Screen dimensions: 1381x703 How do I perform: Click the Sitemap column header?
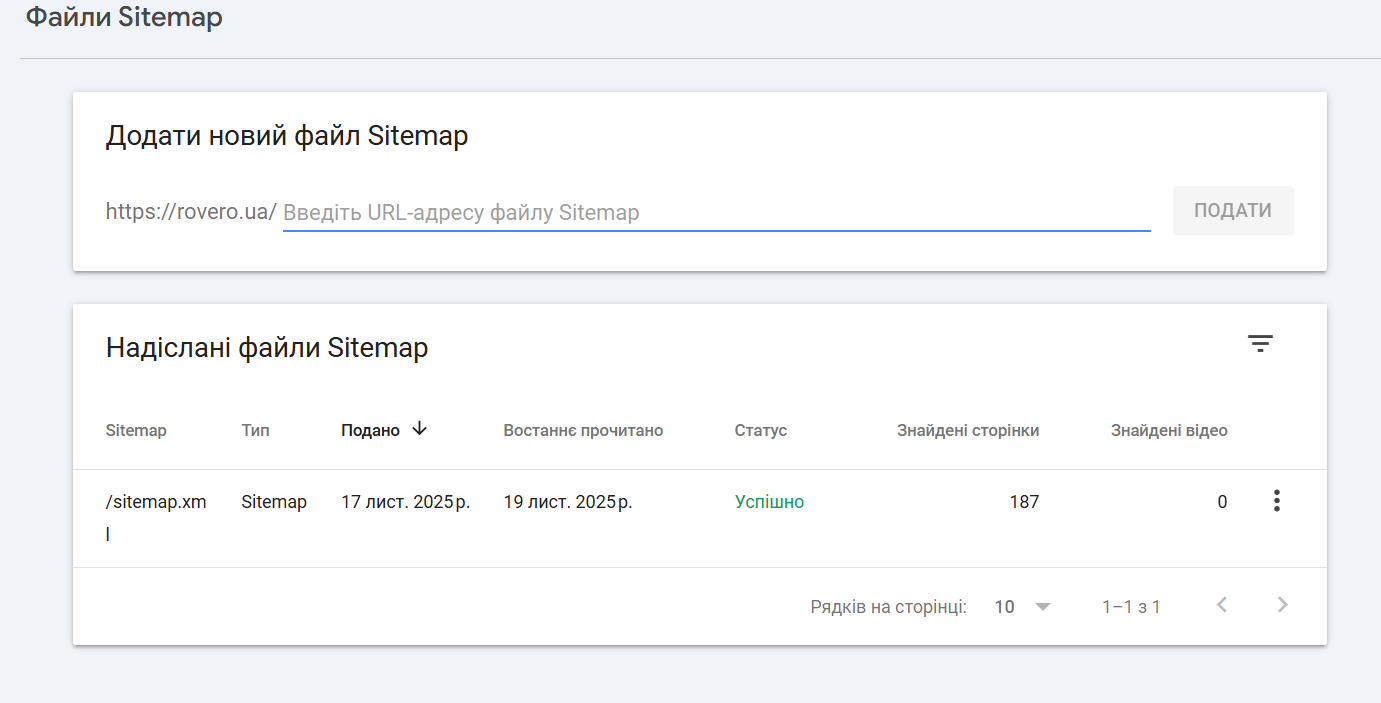click(136, 431)
